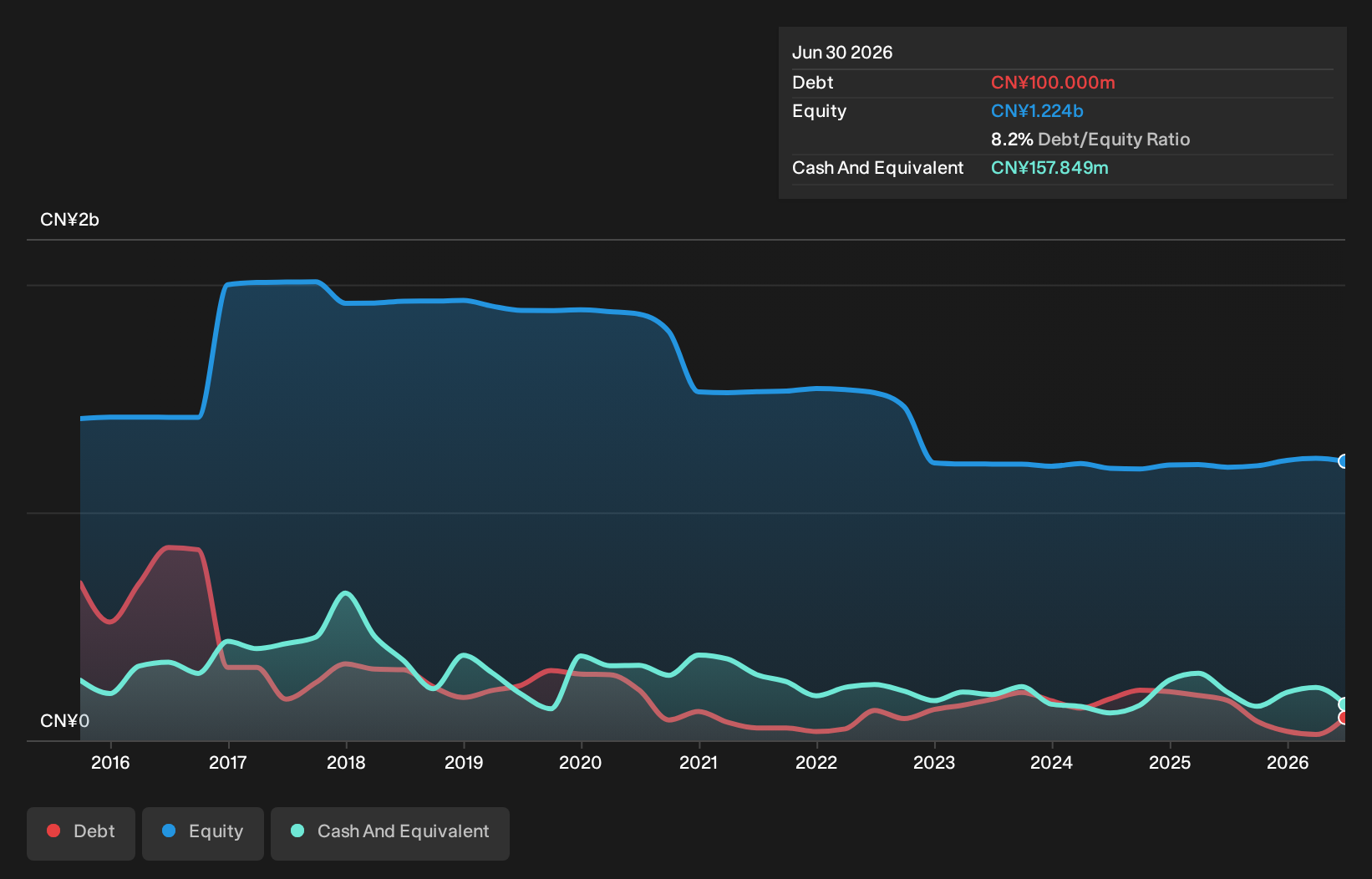Click the CN¥1.224b equity value

click(1037, 111)
